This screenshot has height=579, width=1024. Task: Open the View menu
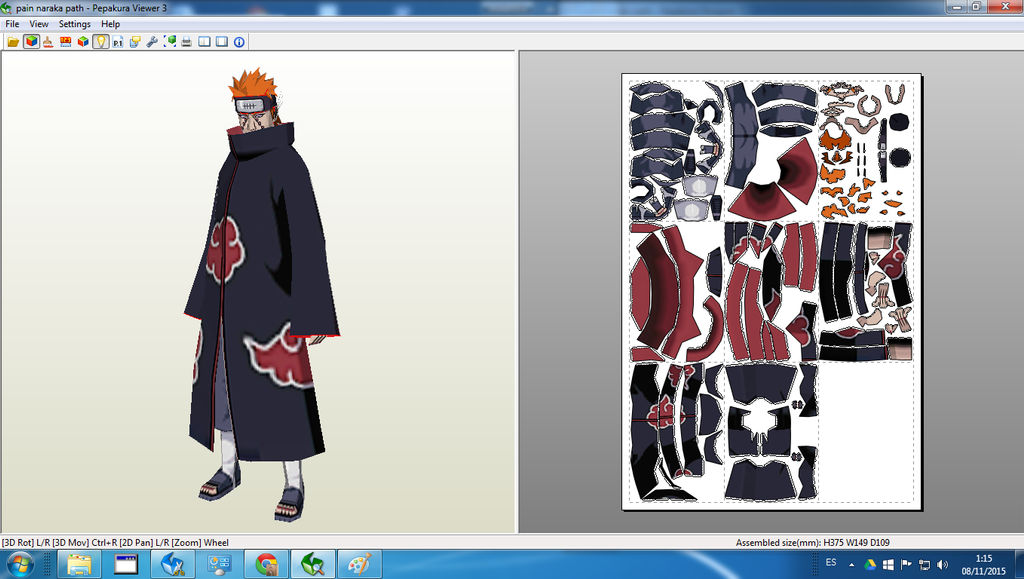(39, 23)
